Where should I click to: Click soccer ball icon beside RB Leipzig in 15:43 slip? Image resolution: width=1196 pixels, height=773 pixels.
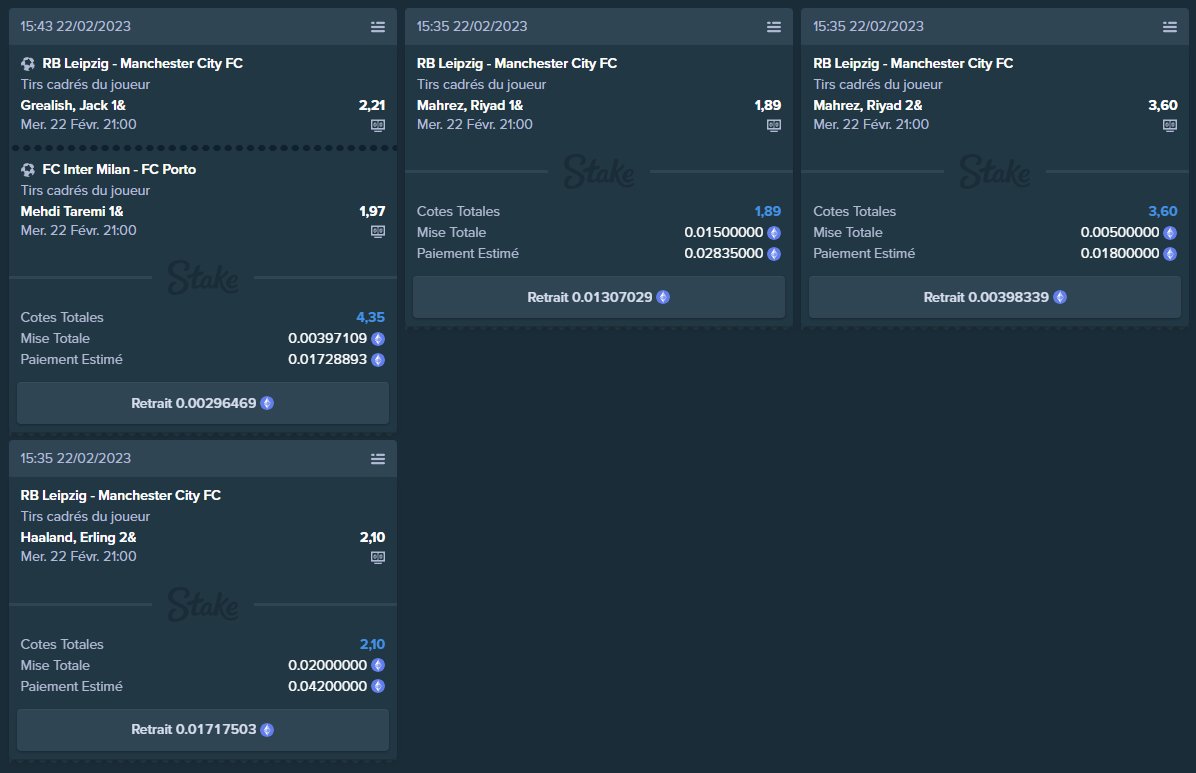pos(28,63)
